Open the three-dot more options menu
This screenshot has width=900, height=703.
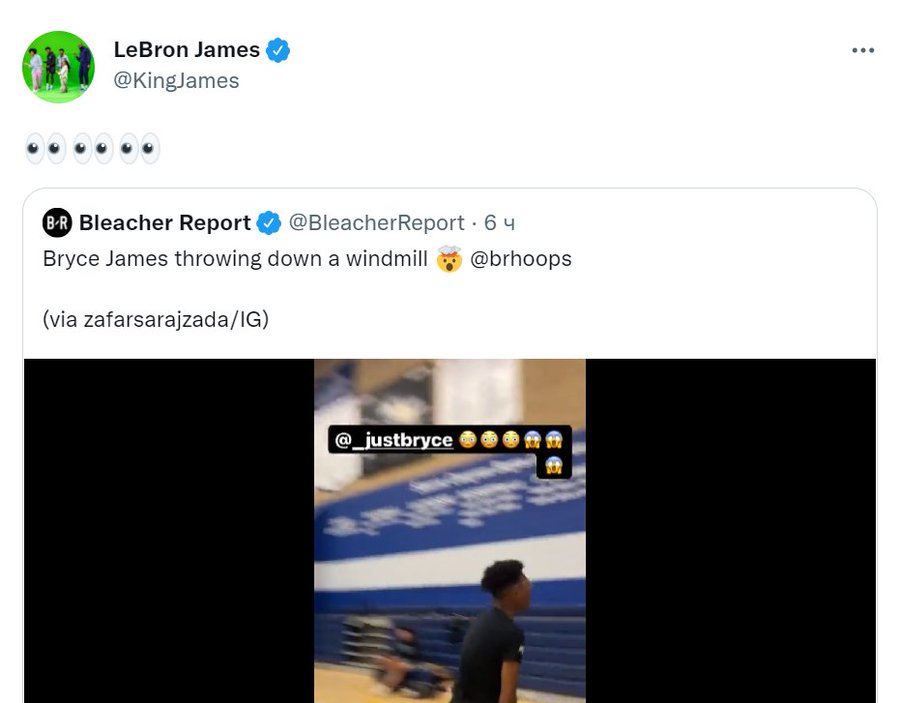tap(863, 51)
